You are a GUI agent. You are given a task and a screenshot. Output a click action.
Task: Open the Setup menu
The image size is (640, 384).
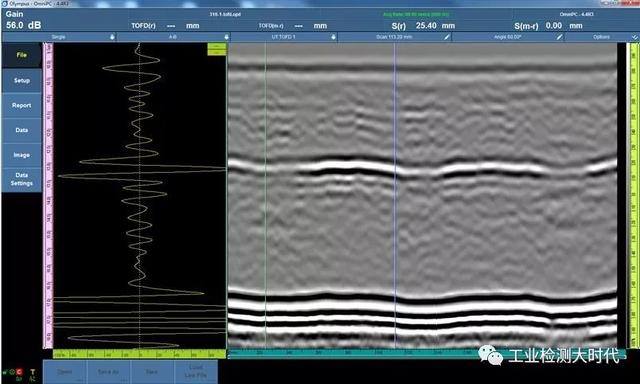tap(22, 80)
